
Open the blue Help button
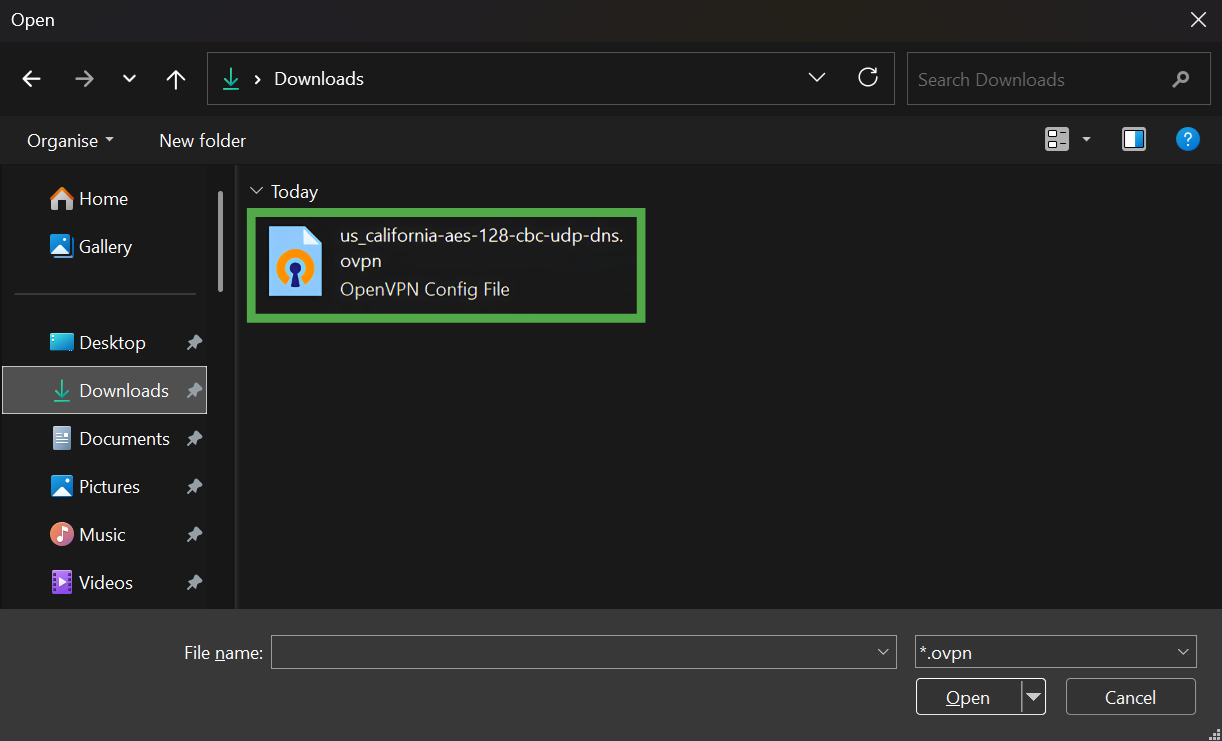point(1187,139)
